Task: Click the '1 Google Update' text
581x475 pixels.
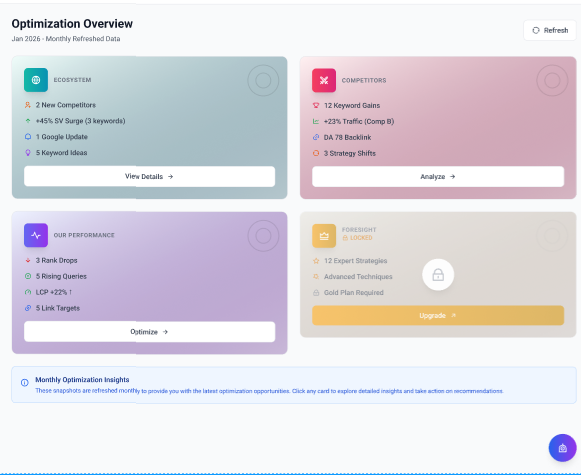Action: [x=62, y=137]
